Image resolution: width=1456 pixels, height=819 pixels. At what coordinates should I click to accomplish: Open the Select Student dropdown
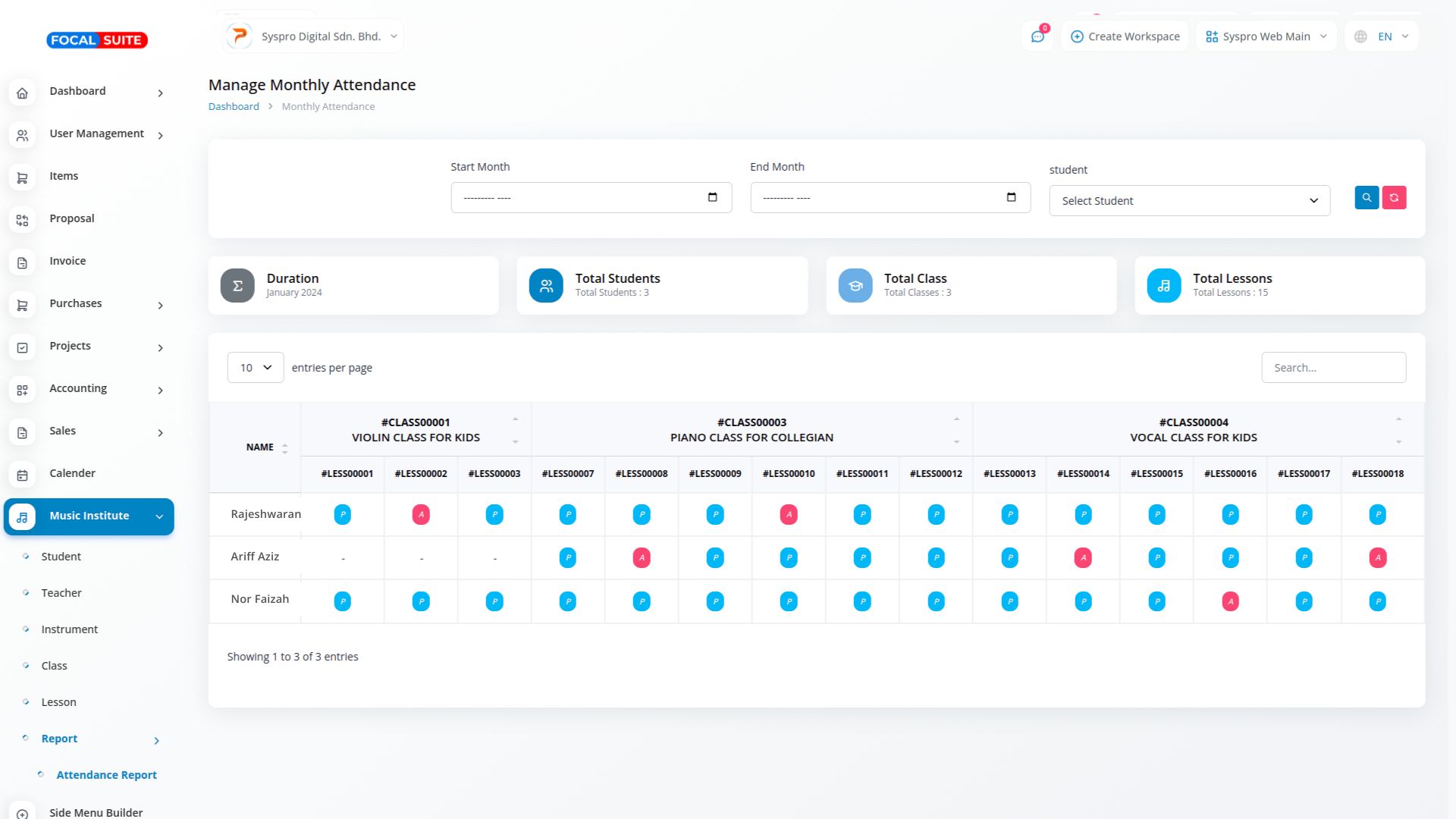pyautogui.click(x=1189, y=201)
